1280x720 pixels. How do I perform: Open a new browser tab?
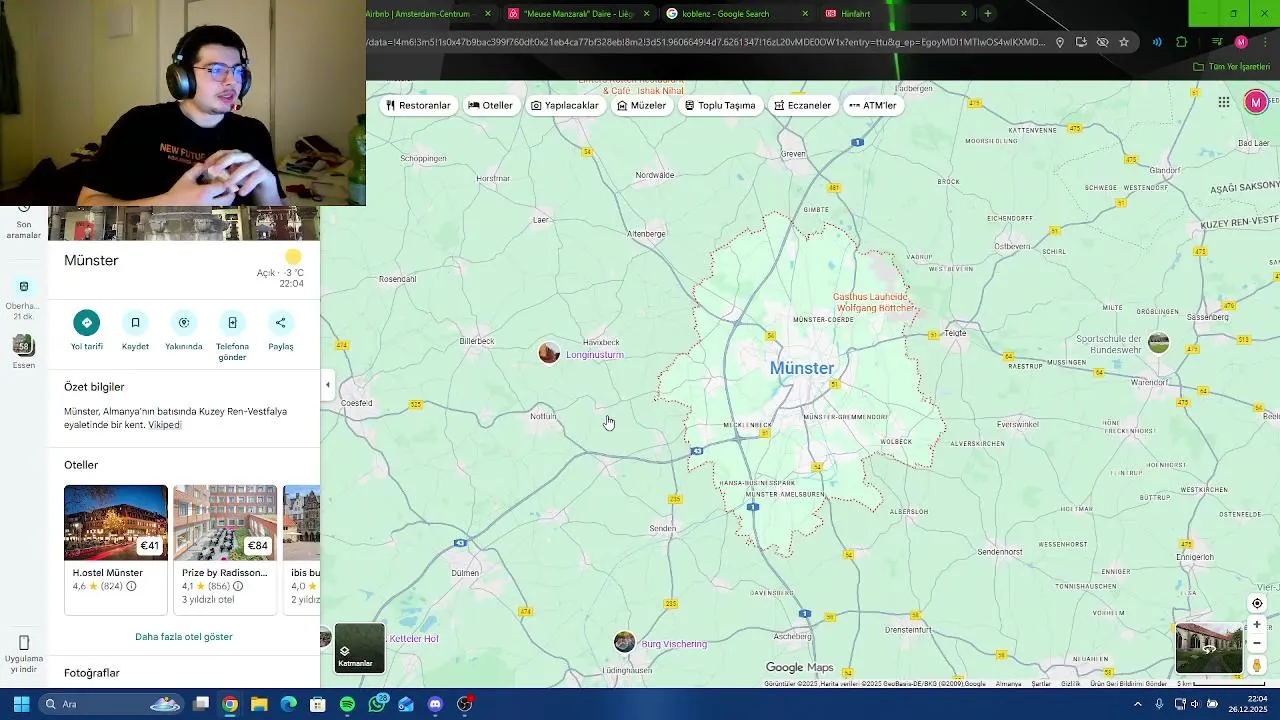click(x=987, y=14)
